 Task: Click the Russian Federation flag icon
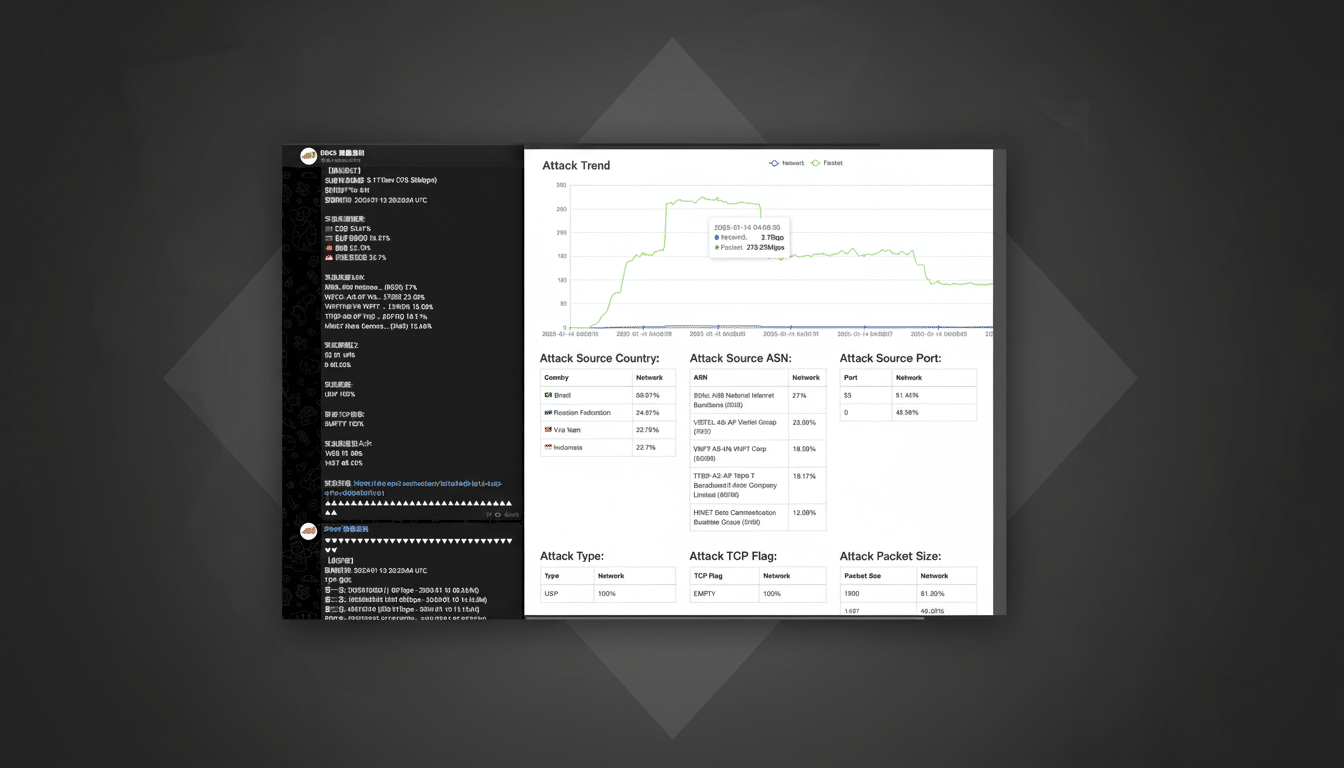(548, 412)
